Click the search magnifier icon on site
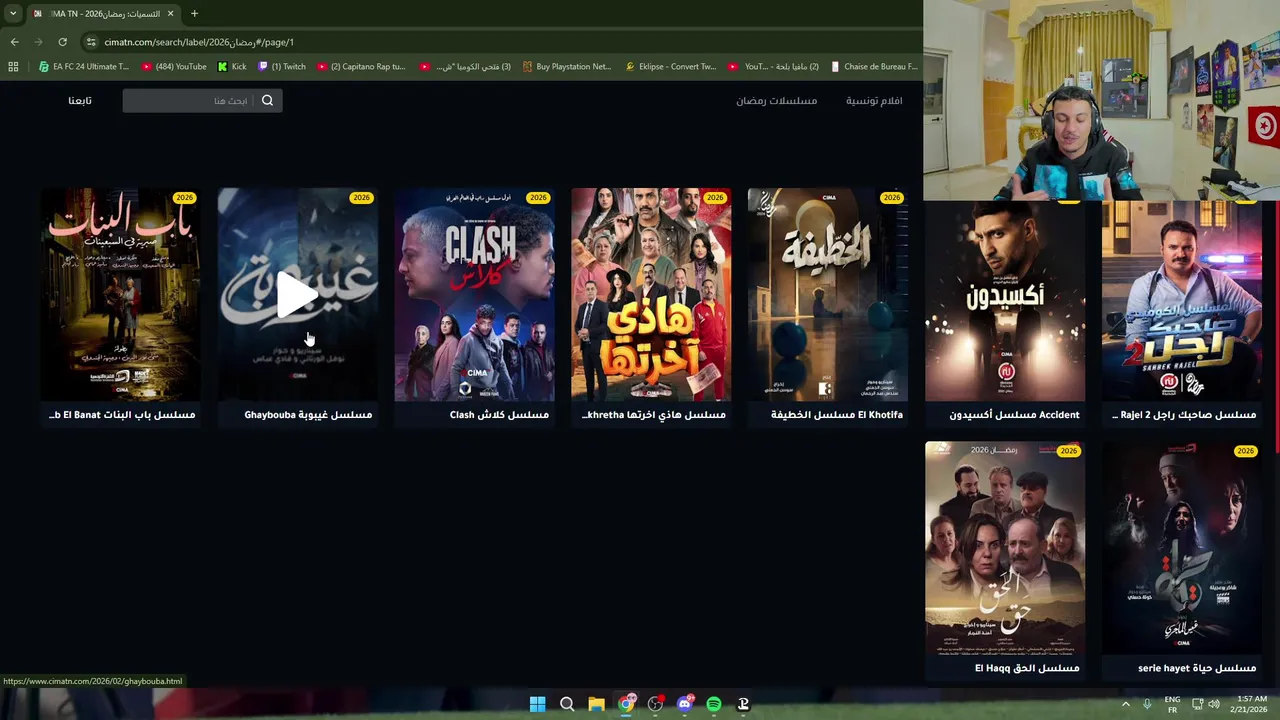Screen dimensions: 1280x720 (267, 100)
